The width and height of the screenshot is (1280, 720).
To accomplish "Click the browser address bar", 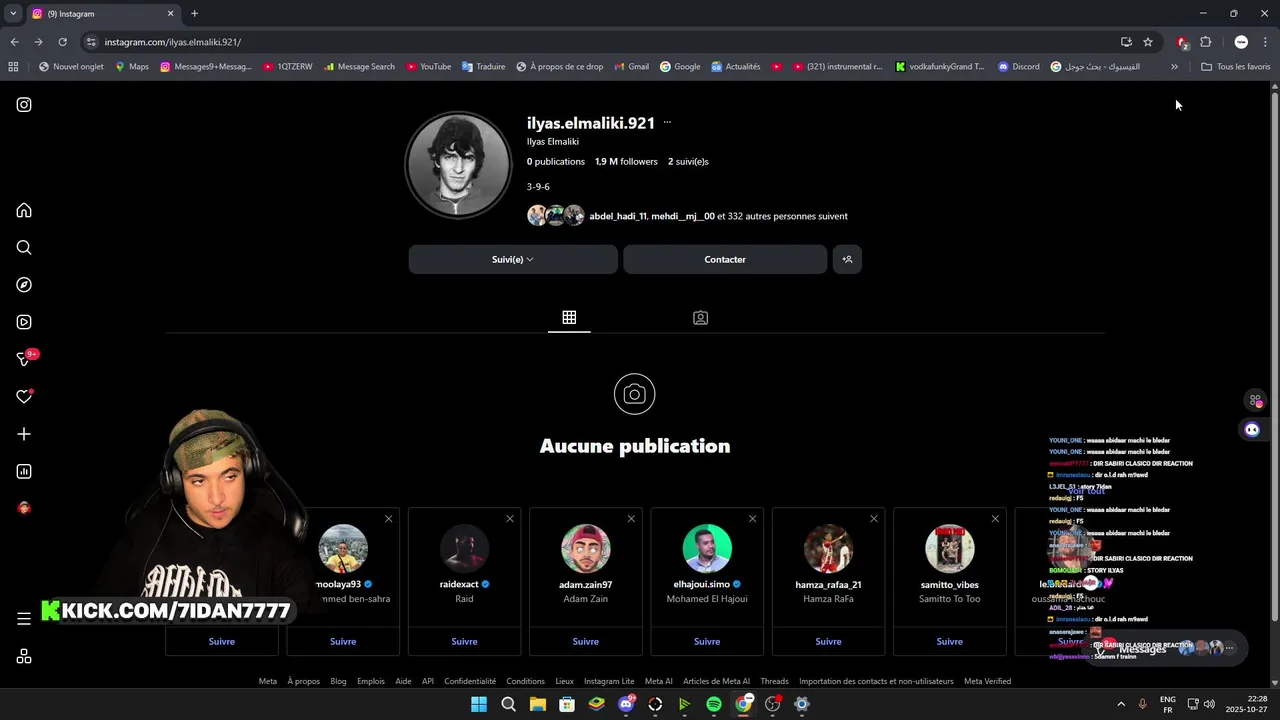I will click(x=600, y=42).
